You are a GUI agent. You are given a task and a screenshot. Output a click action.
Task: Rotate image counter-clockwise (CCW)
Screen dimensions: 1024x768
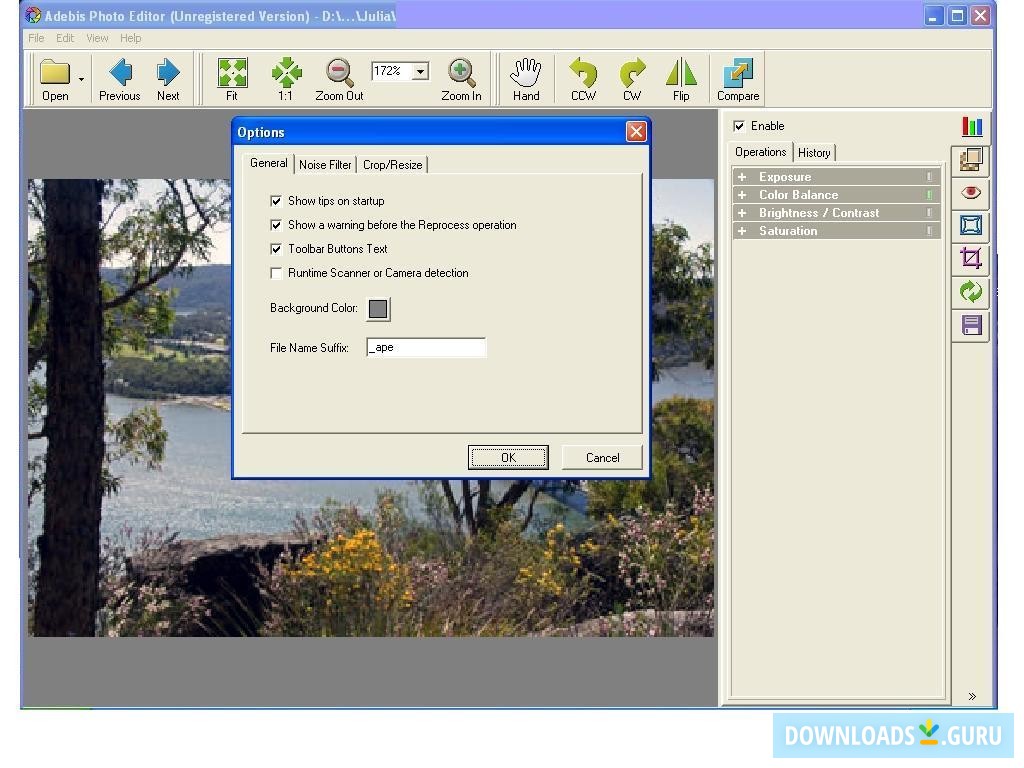(583, 79)
